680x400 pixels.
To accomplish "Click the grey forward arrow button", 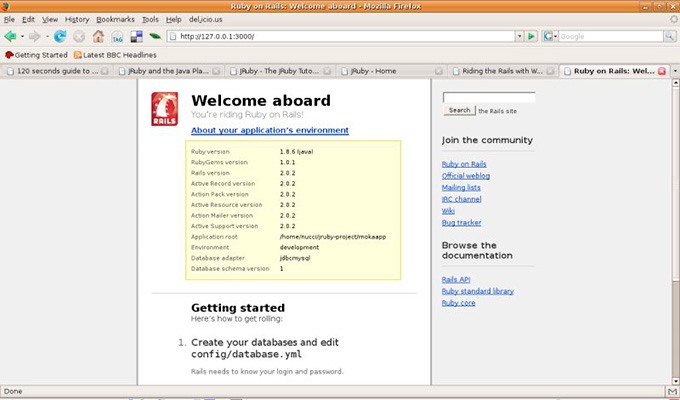I will [x=34, y=36].
